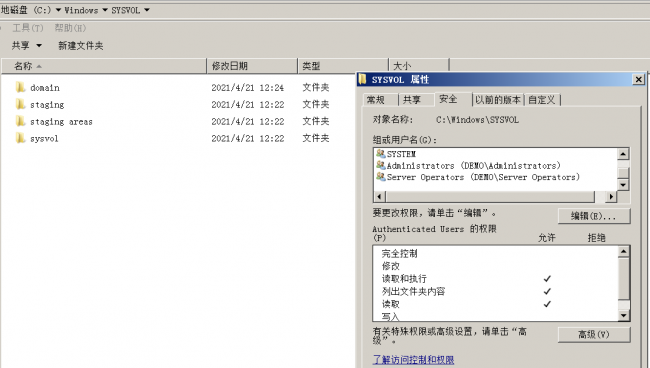Sort by the 修改日期 column header
This screenshot has height=368, width=650.
[252, 66]
